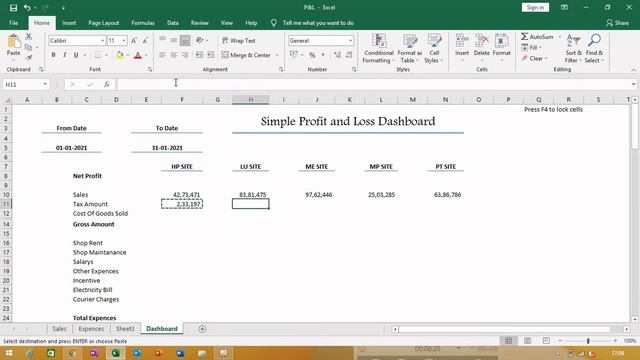Open Cell Styles gallery
Viewport: 640px width, 360px height.
pyautogui.click(x=434, y=49)
